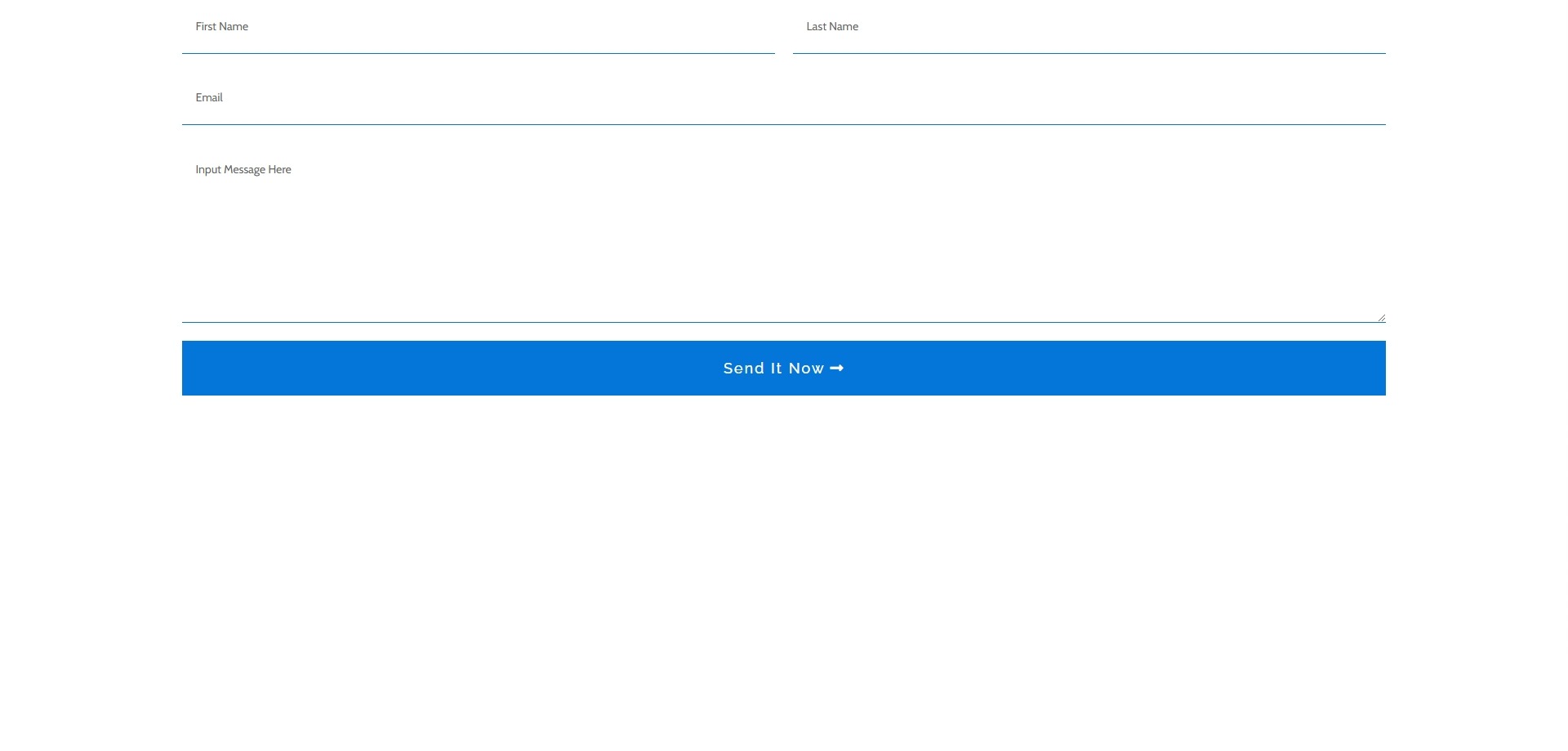Click the message box resize handle
The width and height of the screenshot is (1568, 751).
[x=1381, y=318]
